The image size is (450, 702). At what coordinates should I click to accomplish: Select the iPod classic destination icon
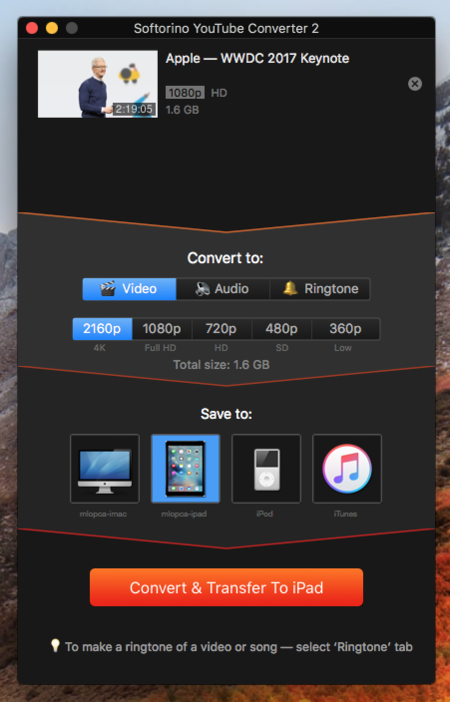(x=266, y=468)
